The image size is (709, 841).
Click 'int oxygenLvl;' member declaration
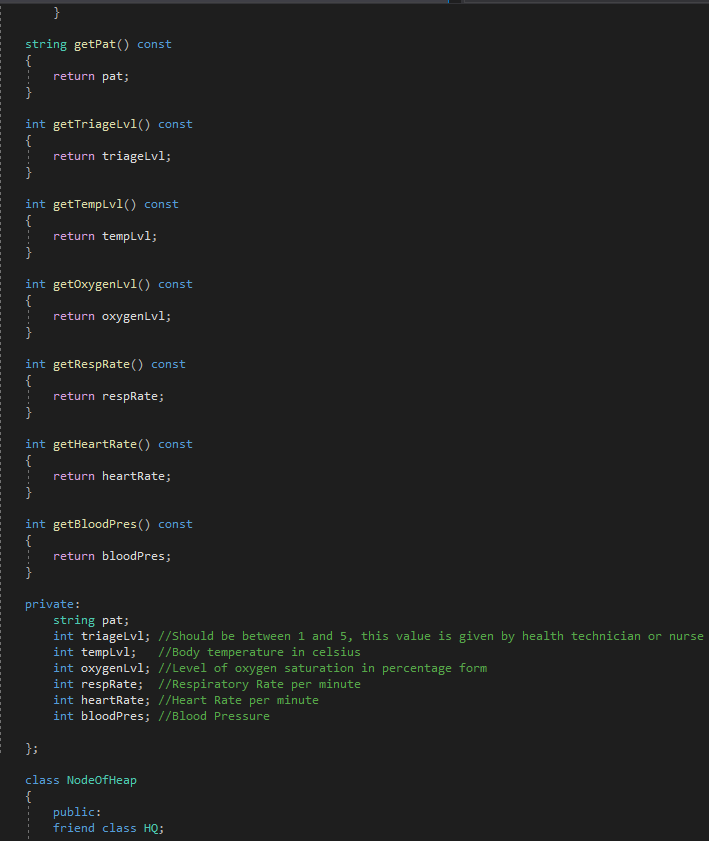tap(101, 668)
